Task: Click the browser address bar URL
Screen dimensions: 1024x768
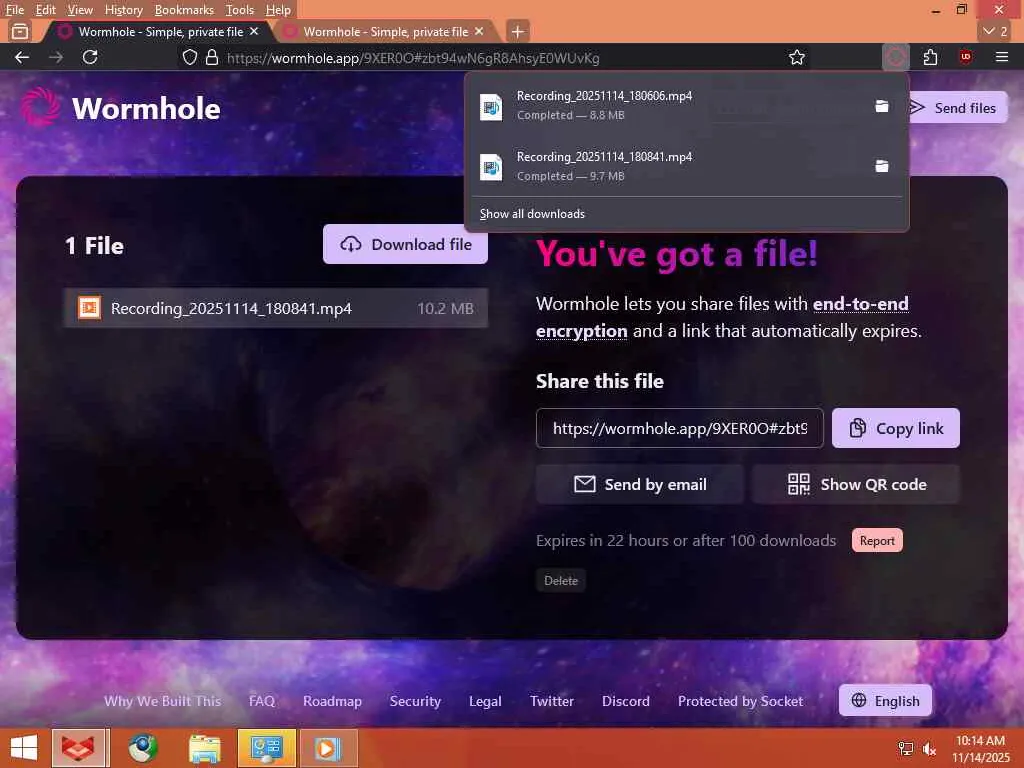Action: click(413, 58)
